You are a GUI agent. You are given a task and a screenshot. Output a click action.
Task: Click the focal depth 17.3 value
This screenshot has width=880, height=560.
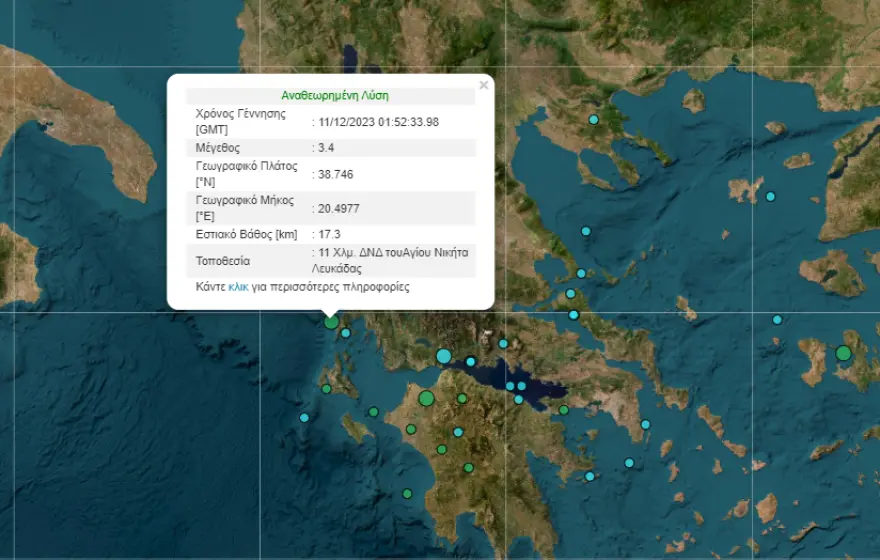pyautogui.click(x=329, y=234)
